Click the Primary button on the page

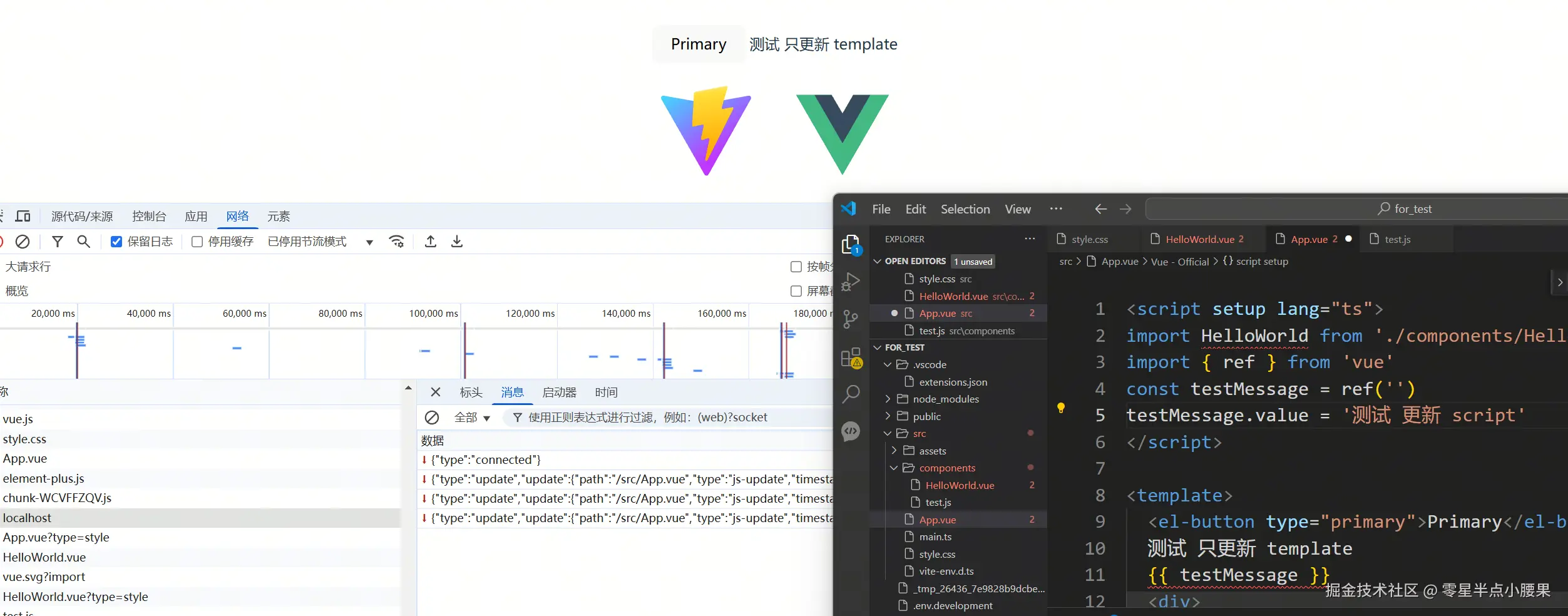tap(699, 44)
